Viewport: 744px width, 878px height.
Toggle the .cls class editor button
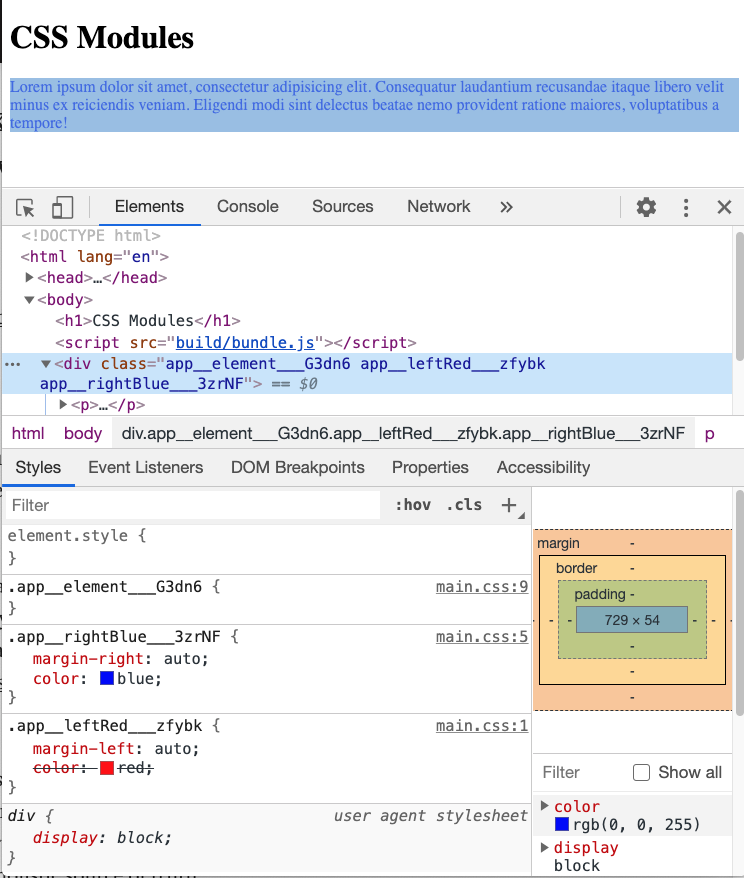pyautogui.click(x=464, y=505)
